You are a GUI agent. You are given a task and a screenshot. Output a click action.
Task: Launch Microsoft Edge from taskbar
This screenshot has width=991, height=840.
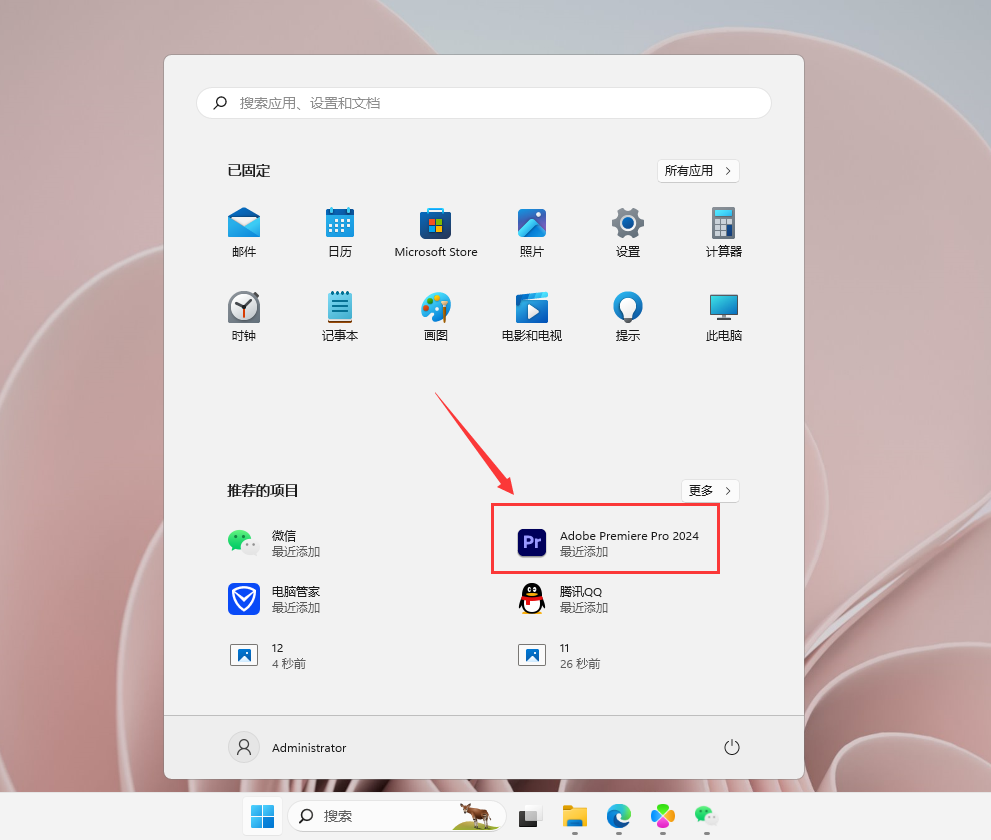pyautogui.click(x=619, y=817)
